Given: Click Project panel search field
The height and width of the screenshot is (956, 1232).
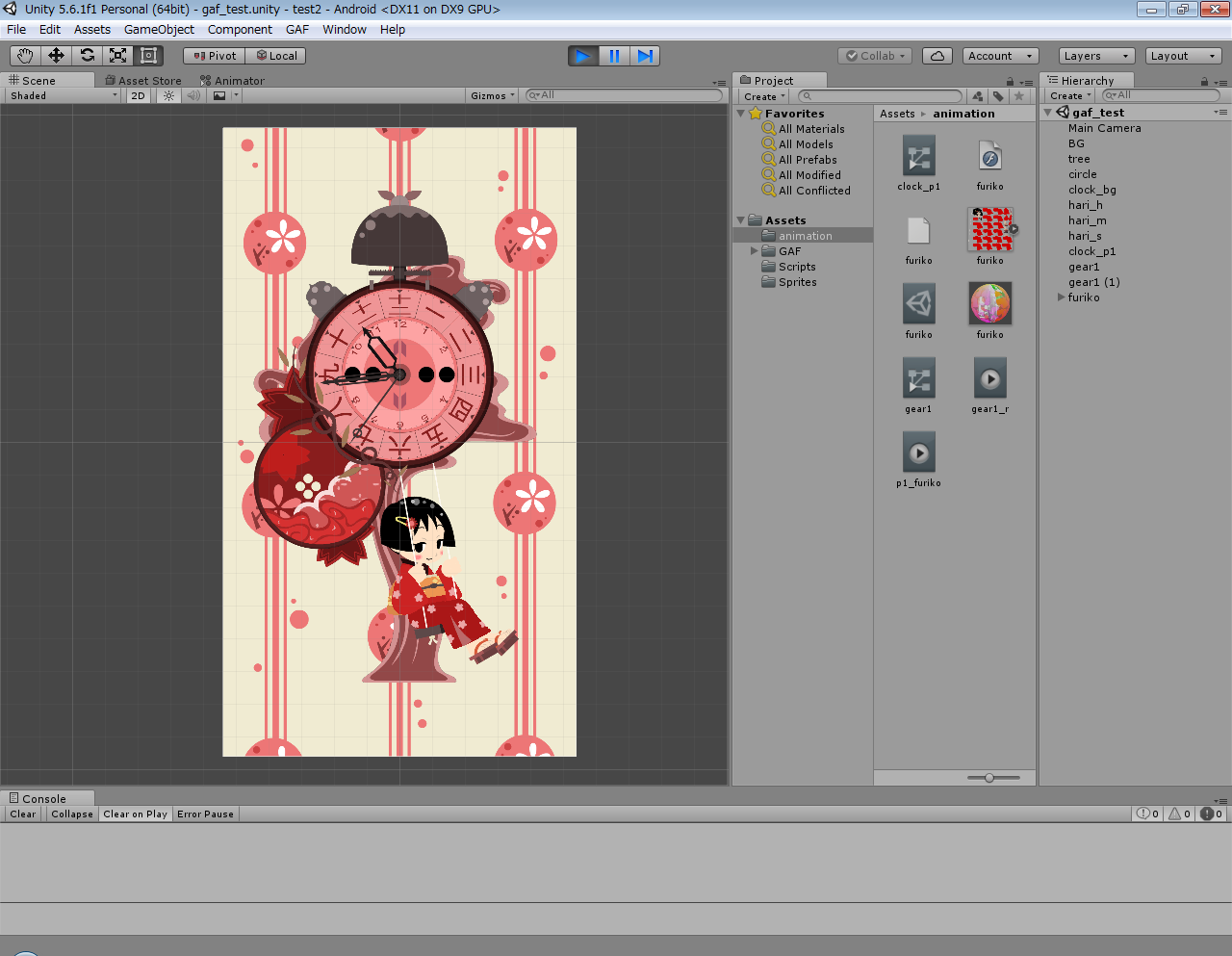Looking at the screenshot, I should click(880, 96).
